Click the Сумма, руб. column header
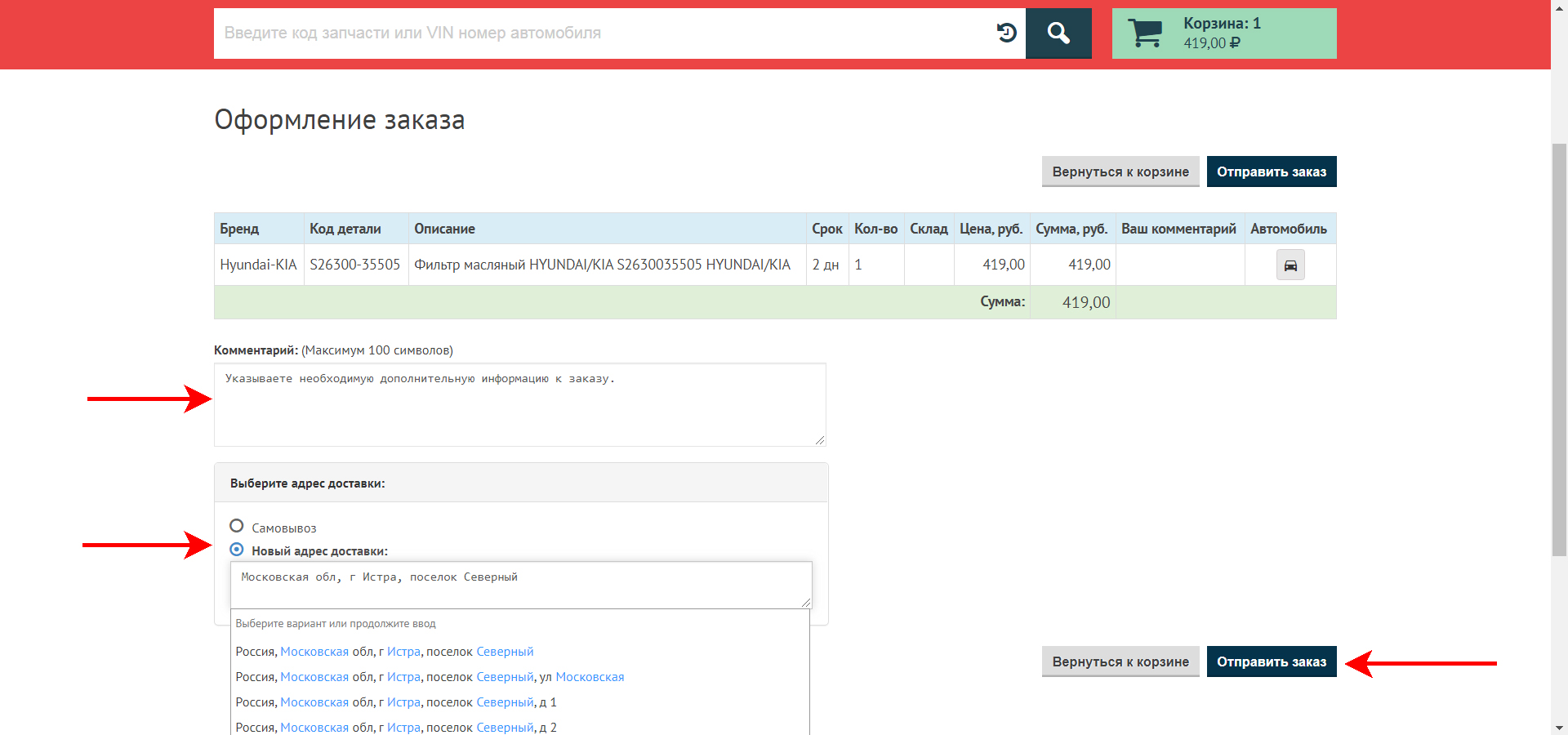Viewport: 1568px width, 735px height. [1071, 229]
